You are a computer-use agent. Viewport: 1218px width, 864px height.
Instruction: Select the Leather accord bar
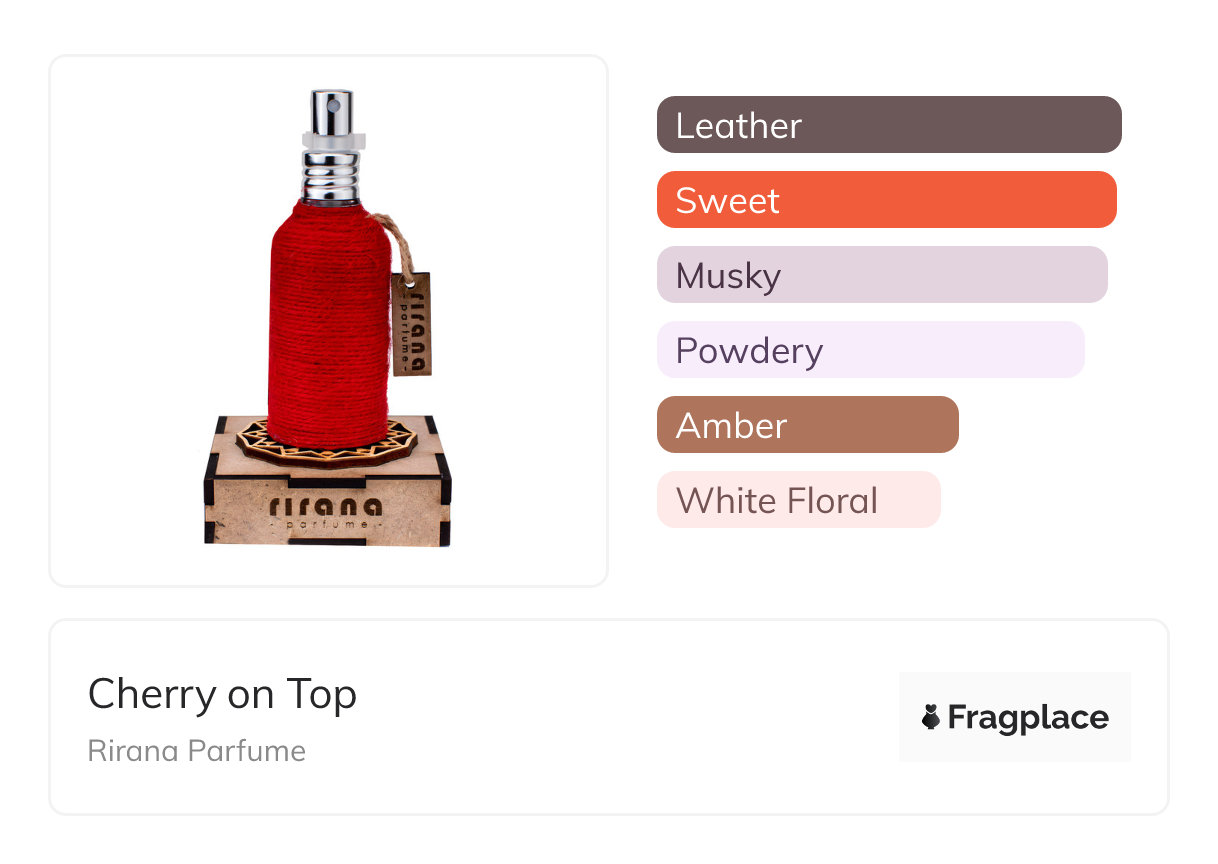tap(888, 125)
